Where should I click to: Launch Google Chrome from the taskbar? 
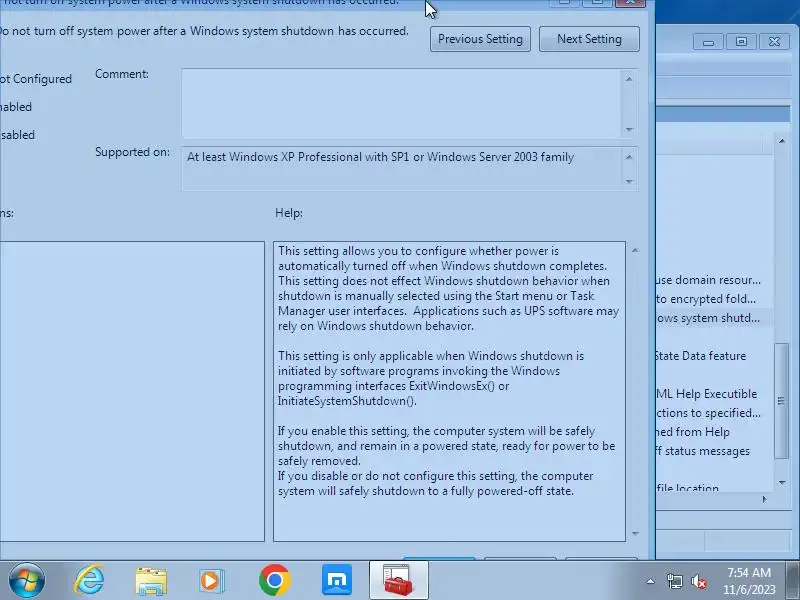coord(274,580)
